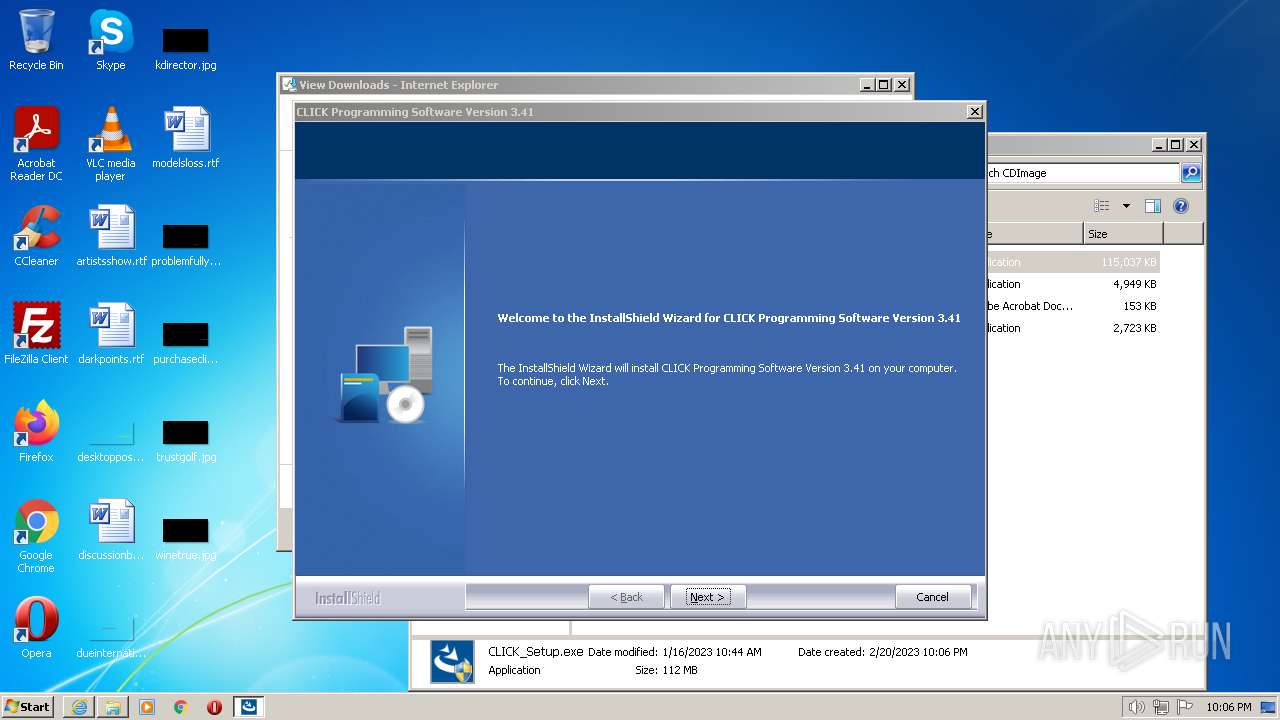This screenshot has height=720, width=1280.
Task: Toggle the Explorer preview pane button
Action: click(1153, 206)
